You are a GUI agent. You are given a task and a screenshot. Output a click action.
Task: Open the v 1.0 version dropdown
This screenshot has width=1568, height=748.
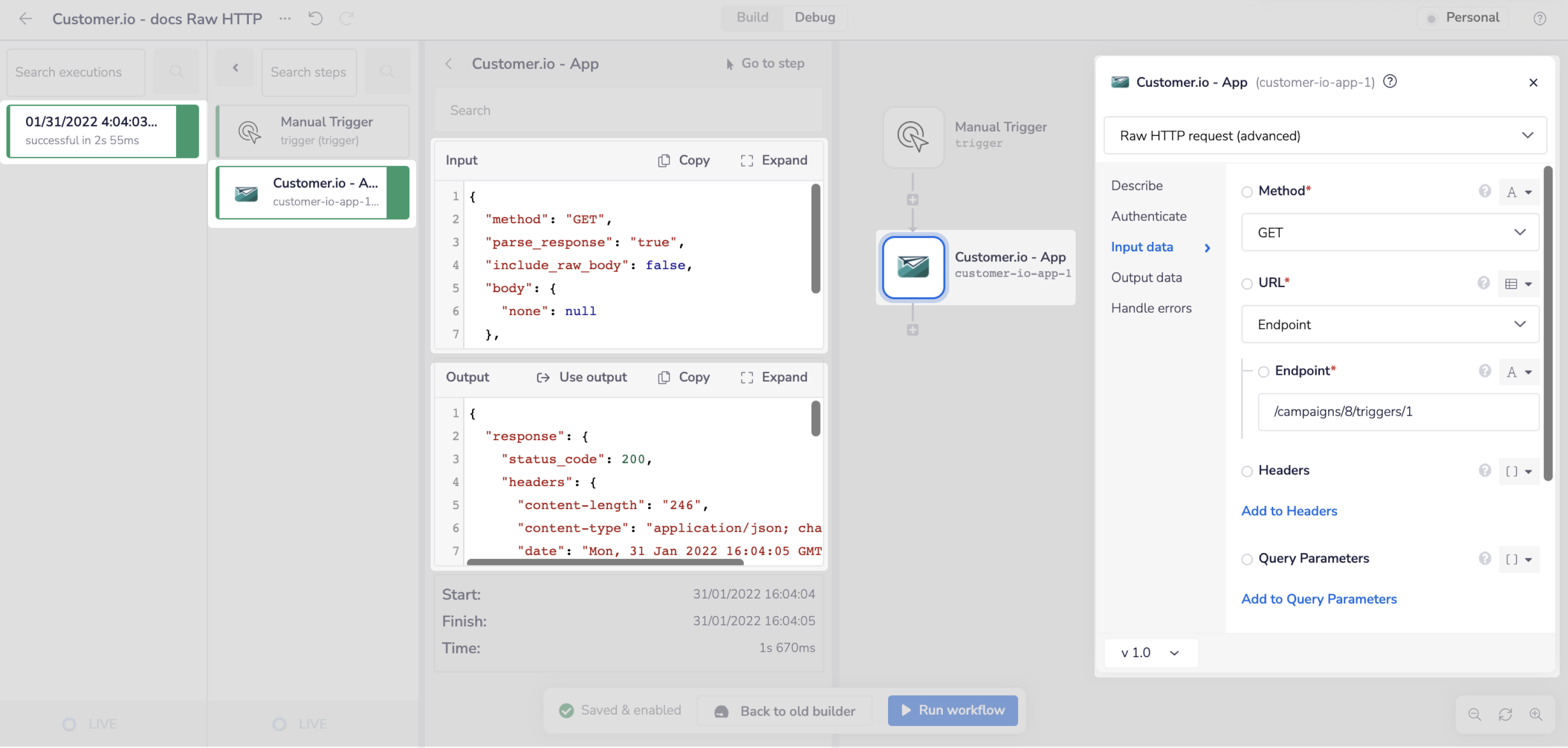click(x=1150, y=652)
